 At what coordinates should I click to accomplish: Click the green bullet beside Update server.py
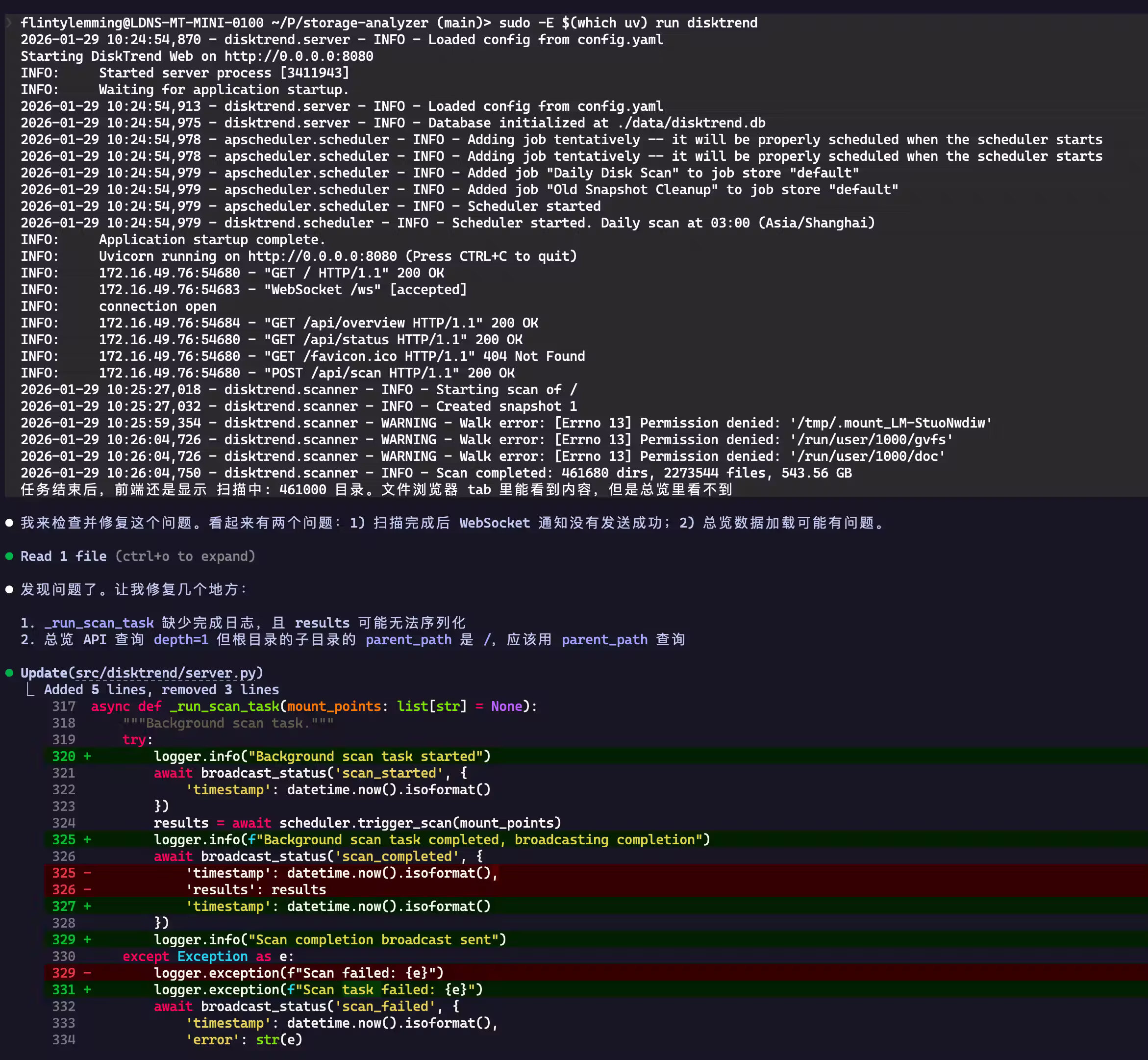[x=9, y=672]
